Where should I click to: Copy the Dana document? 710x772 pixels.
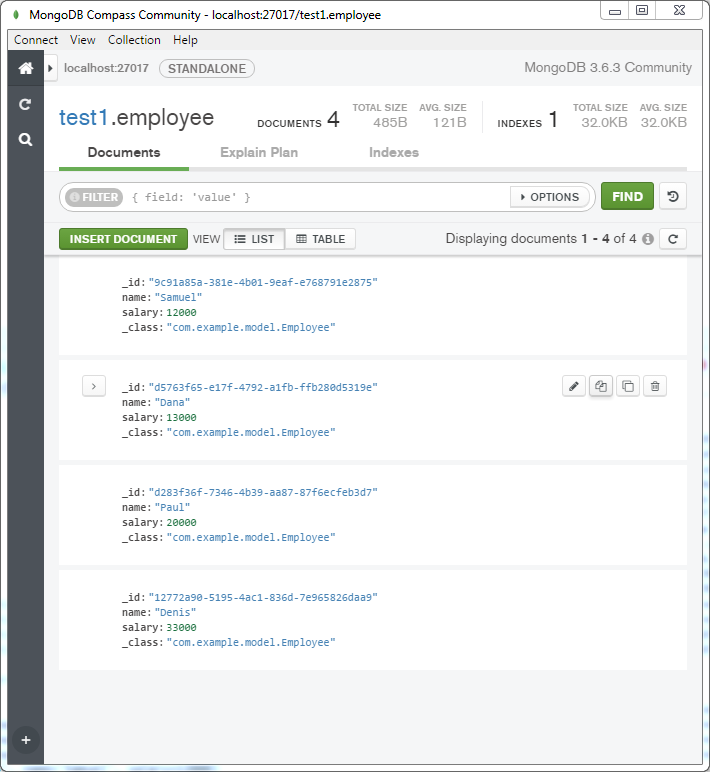point(601,386)
